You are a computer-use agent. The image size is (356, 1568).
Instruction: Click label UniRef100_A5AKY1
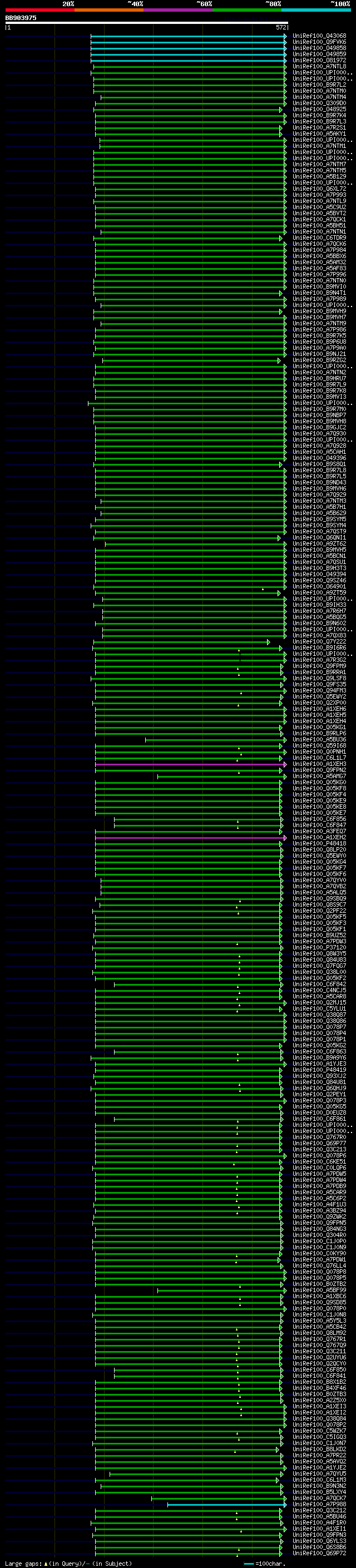click(319, 134)
